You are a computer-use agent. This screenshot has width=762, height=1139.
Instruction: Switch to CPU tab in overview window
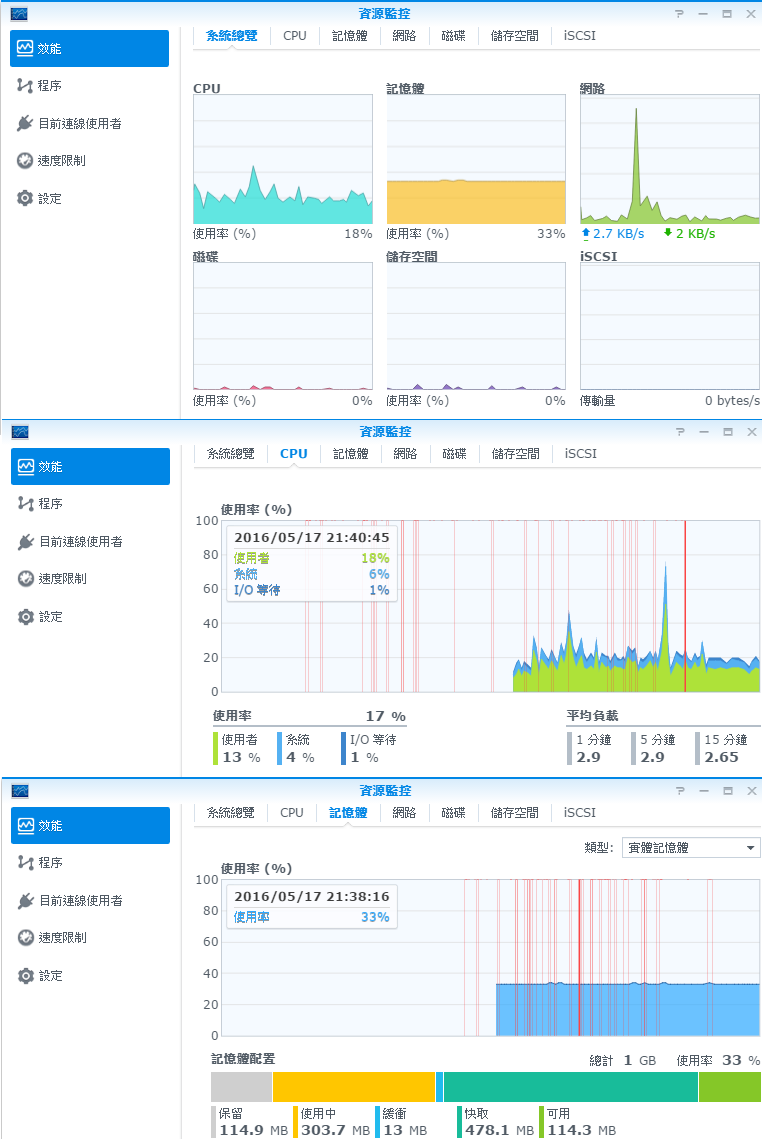(295, 36)
